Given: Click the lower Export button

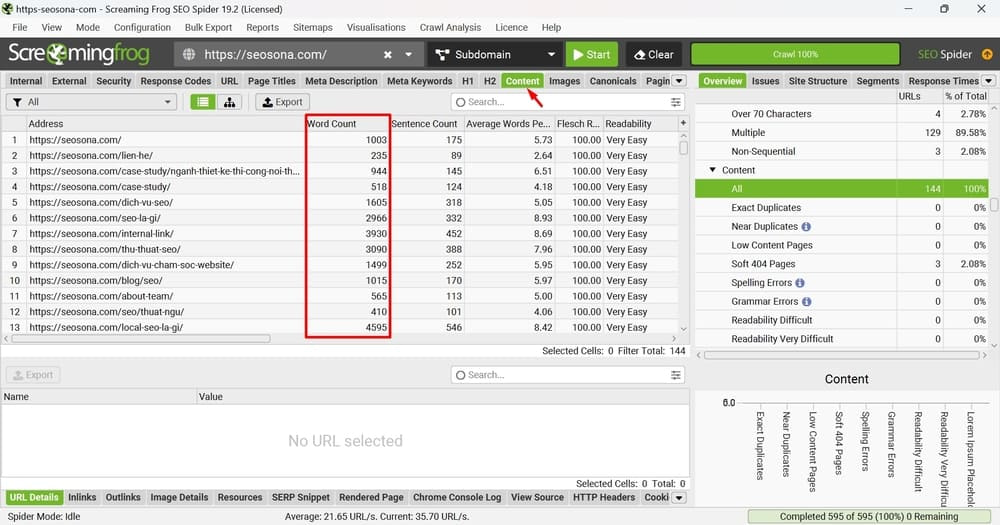Looking at the screenshot, I should [33, 375].
